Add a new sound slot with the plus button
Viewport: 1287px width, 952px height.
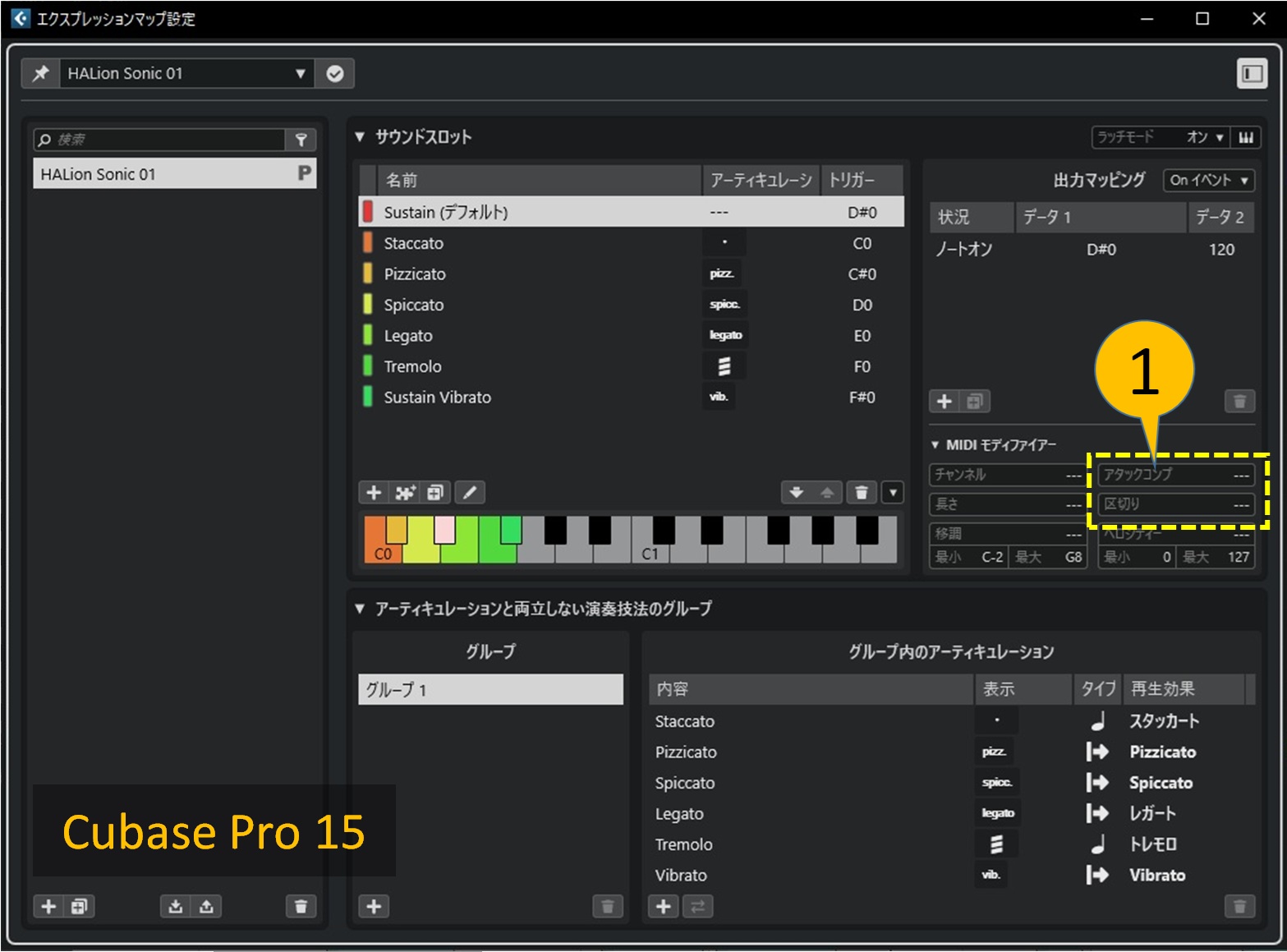click(x=374, y=492)
